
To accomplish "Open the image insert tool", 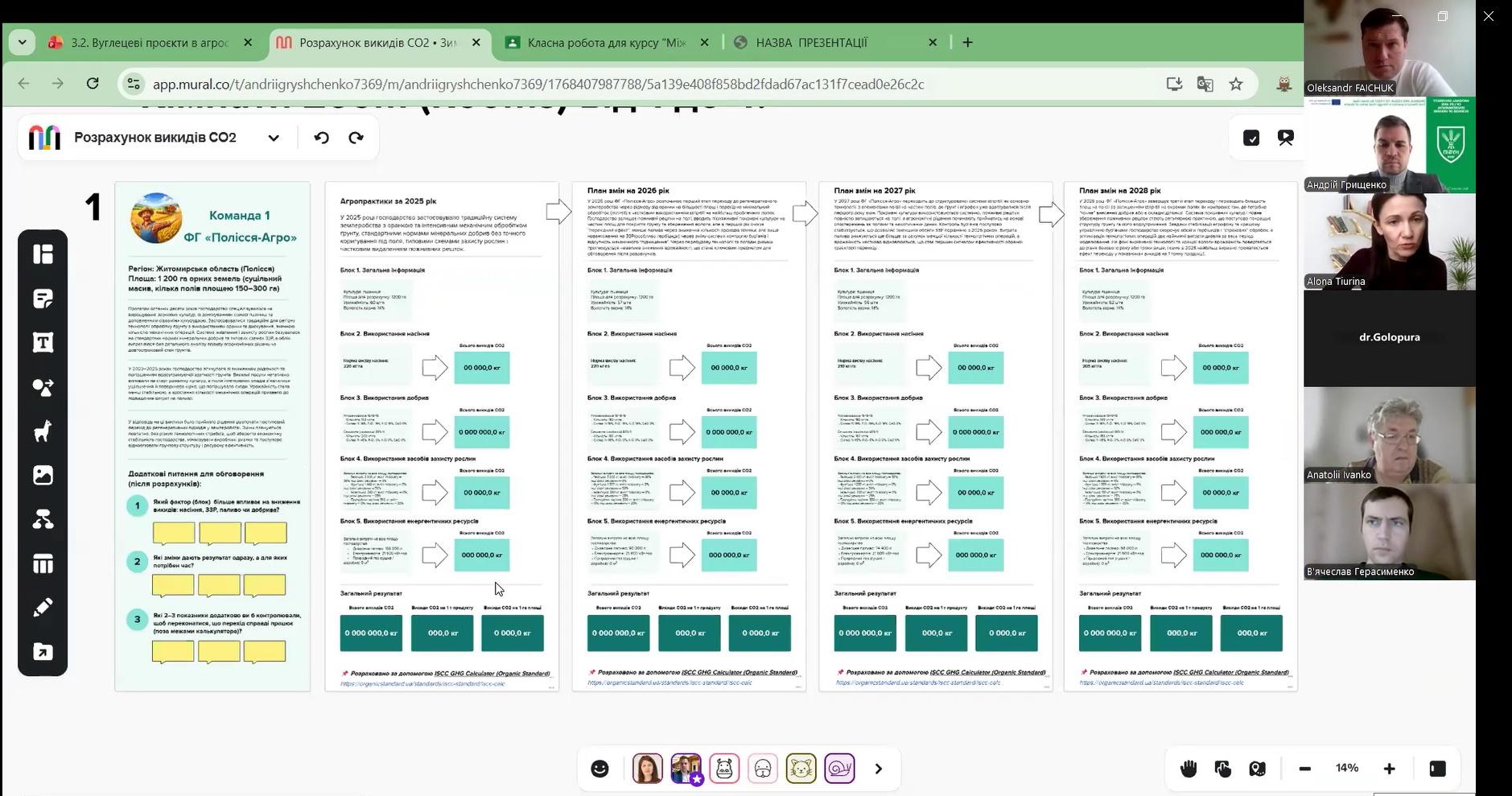I will tap(43, 476).
